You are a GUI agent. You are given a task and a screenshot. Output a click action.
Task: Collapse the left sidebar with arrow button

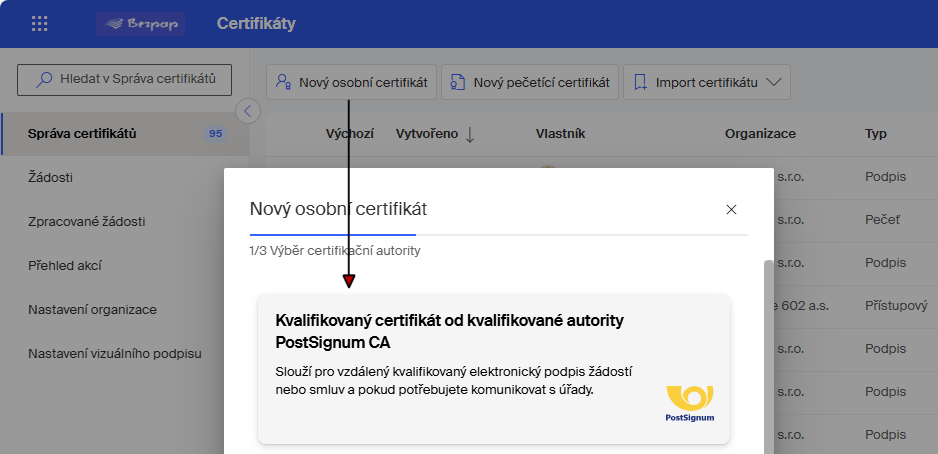tap(247, 110)
